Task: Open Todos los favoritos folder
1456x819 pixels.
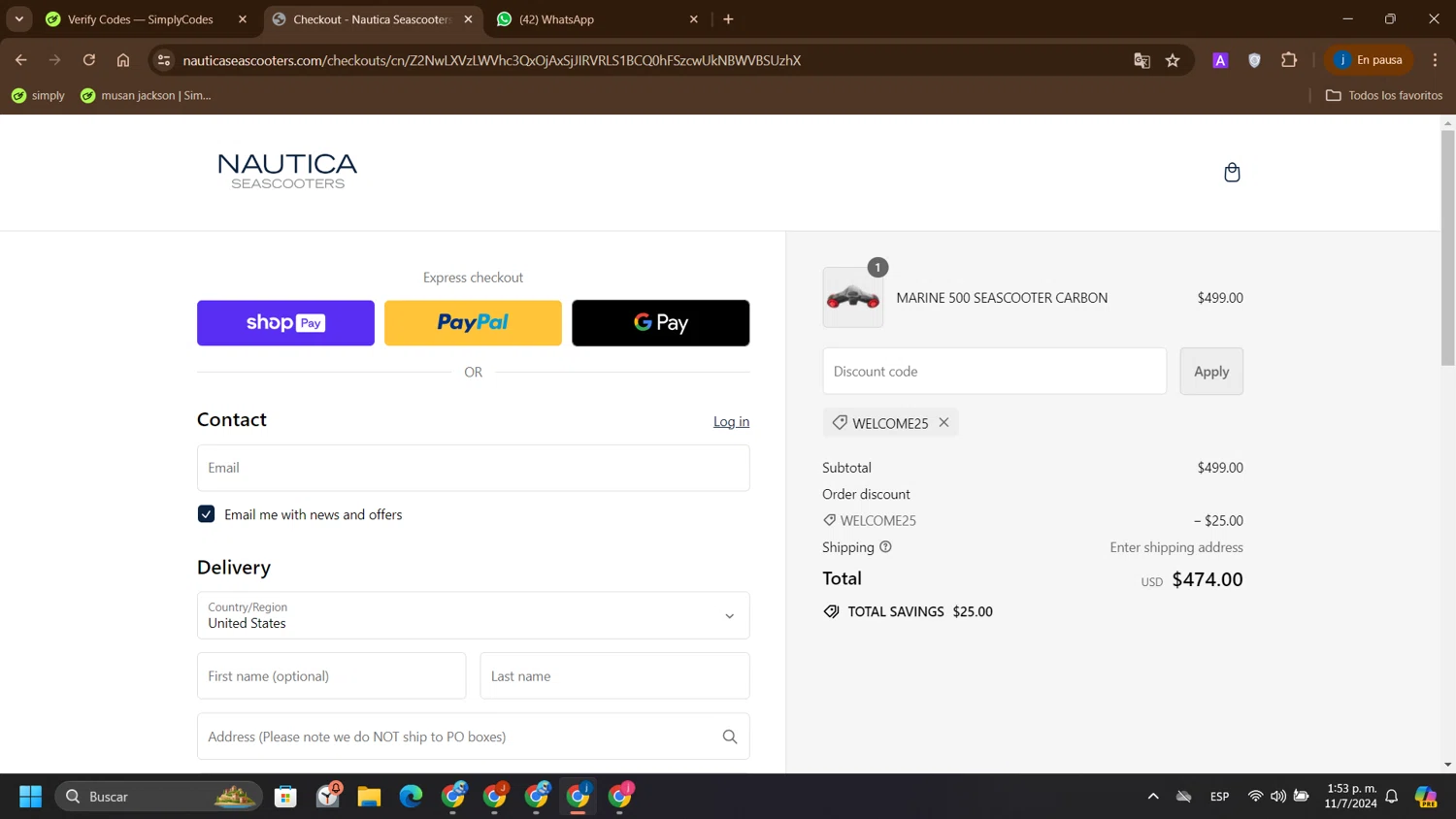Action: tap(1384, 95)
